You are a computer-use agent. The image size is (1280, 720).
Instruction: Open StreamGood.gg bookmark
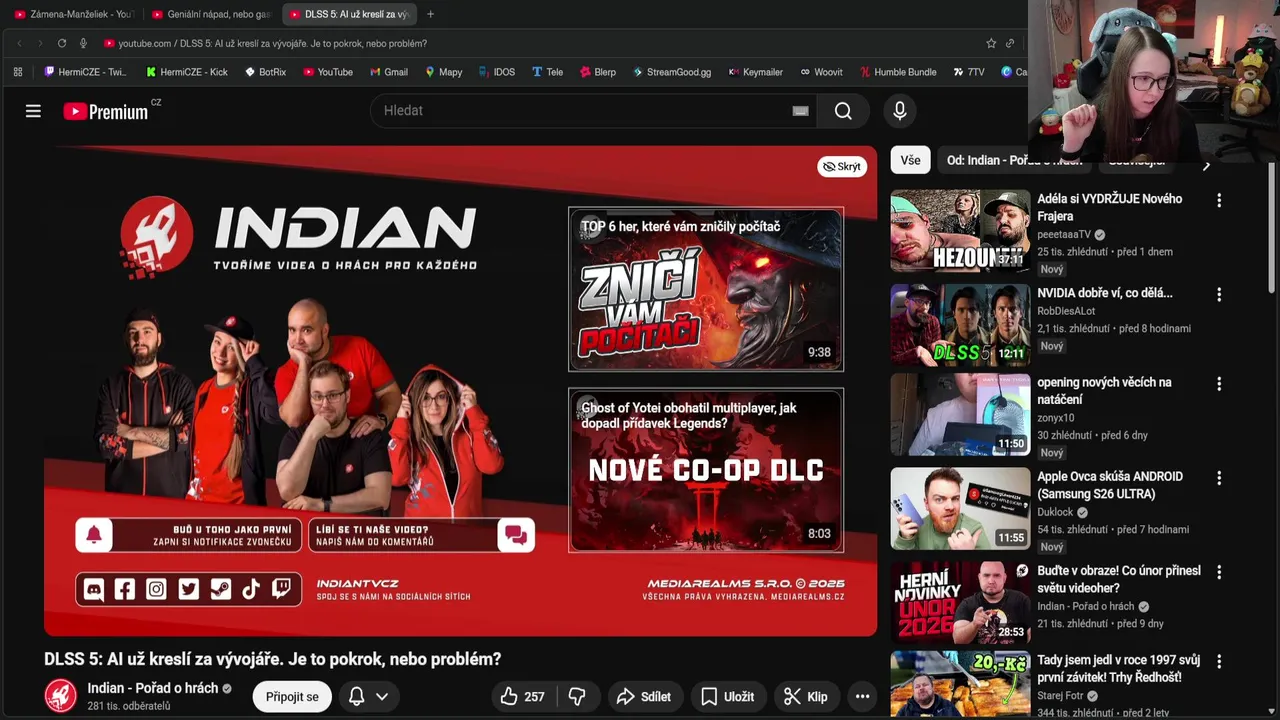pyautogui.click(x=672, y=72)
